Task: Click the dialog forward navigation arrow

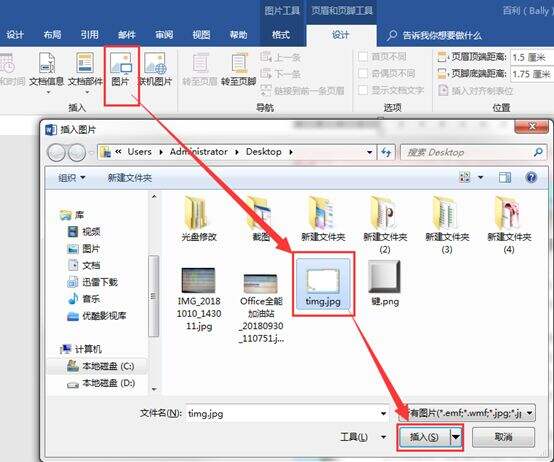Action: (x=77, y=153)
